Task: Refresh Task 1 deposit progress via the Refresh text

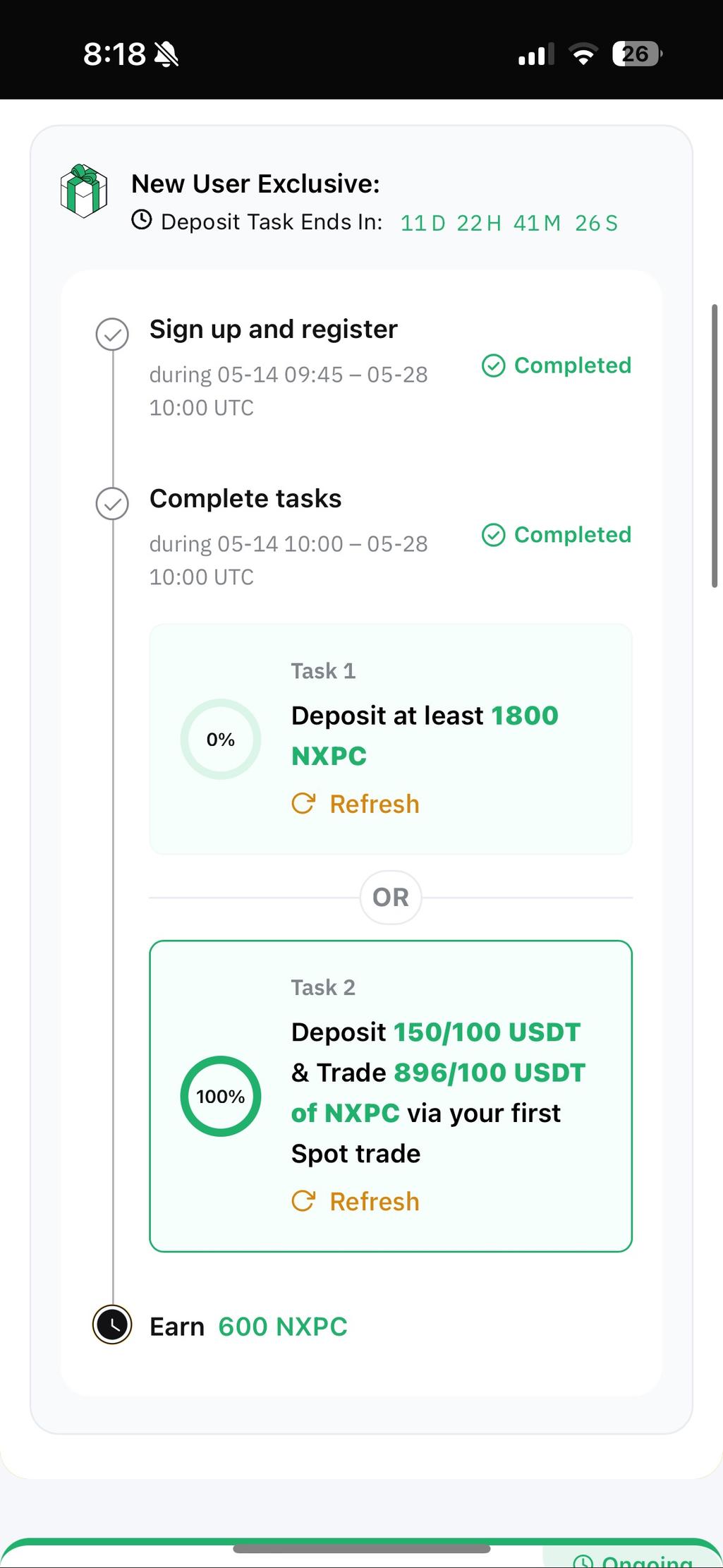Action: [x=375, y=804]
